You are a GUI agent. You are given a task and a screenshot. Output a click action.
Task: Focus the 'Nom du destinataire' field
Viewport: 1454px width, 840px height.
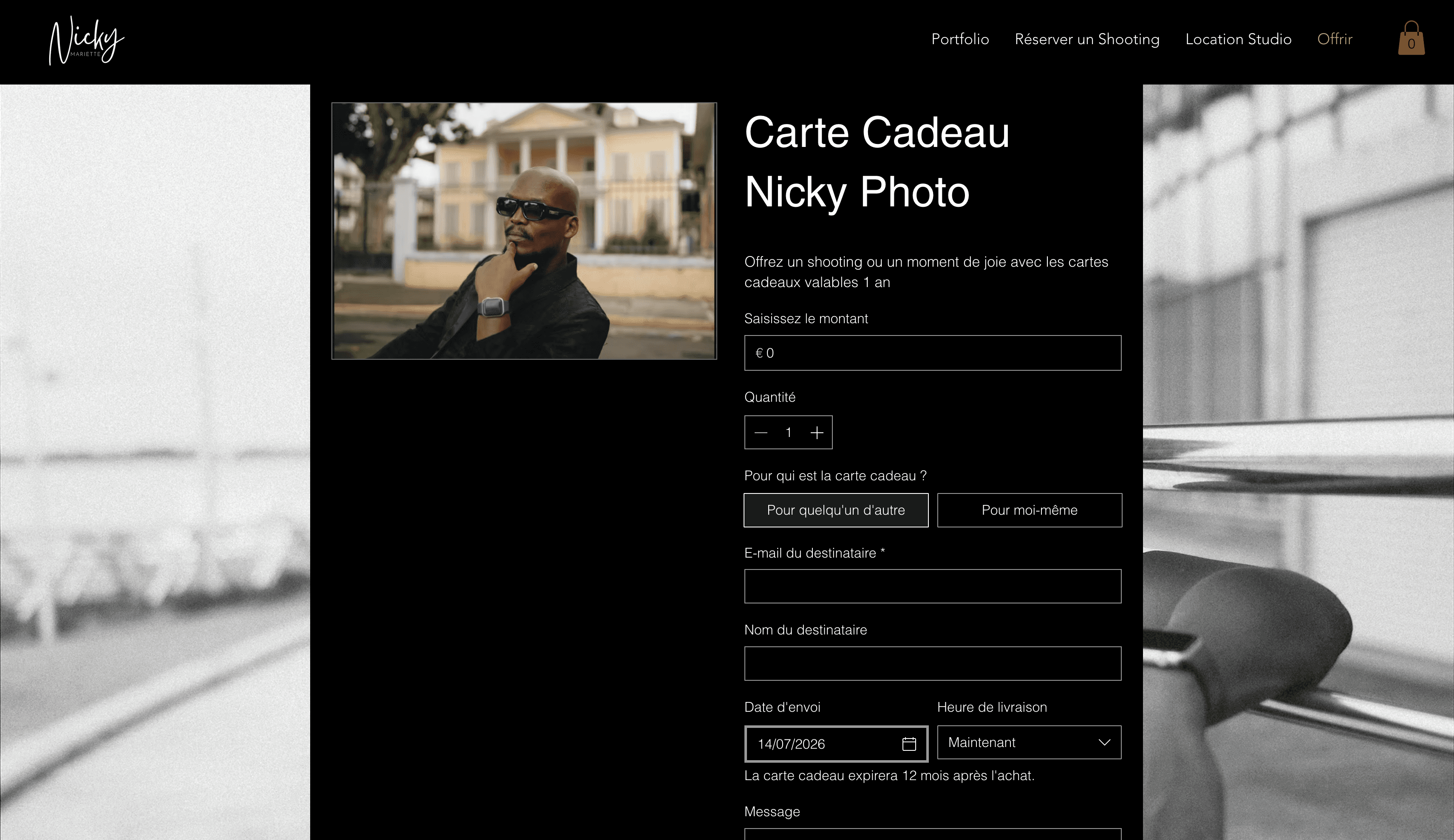(932, 664)
